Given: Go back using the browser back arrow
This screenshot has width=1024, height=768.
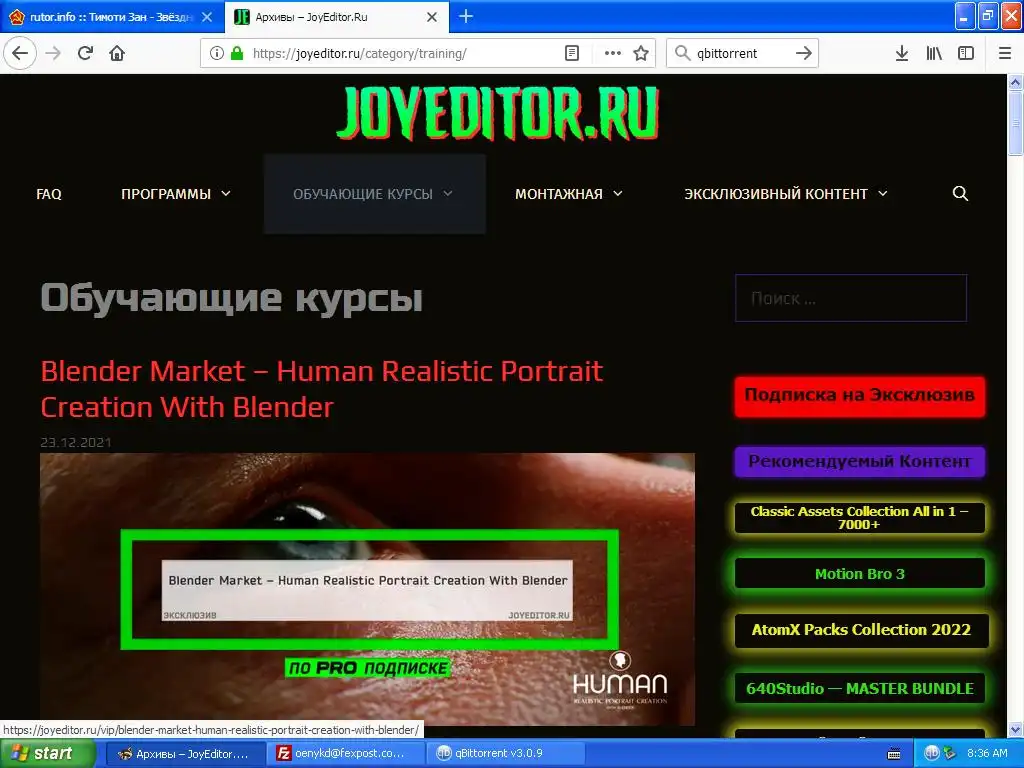Looking at the screenshot, I should click(20, 53).
